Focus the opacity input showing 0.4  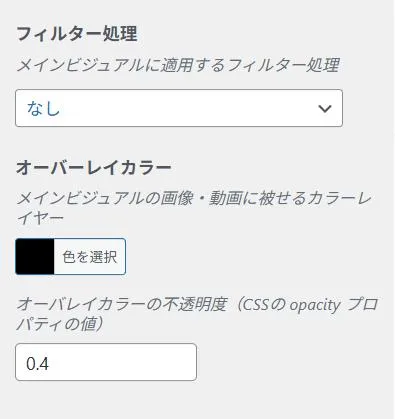106,362
